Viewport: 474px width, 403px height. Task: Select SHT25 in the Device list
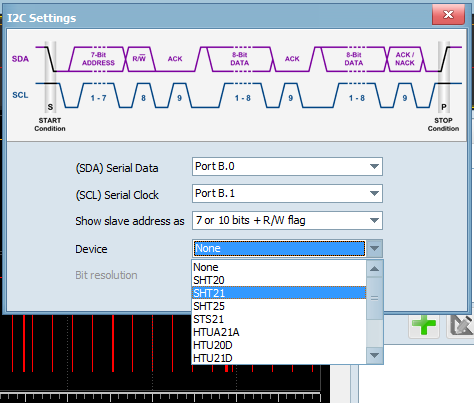click(x=279, y=306)
